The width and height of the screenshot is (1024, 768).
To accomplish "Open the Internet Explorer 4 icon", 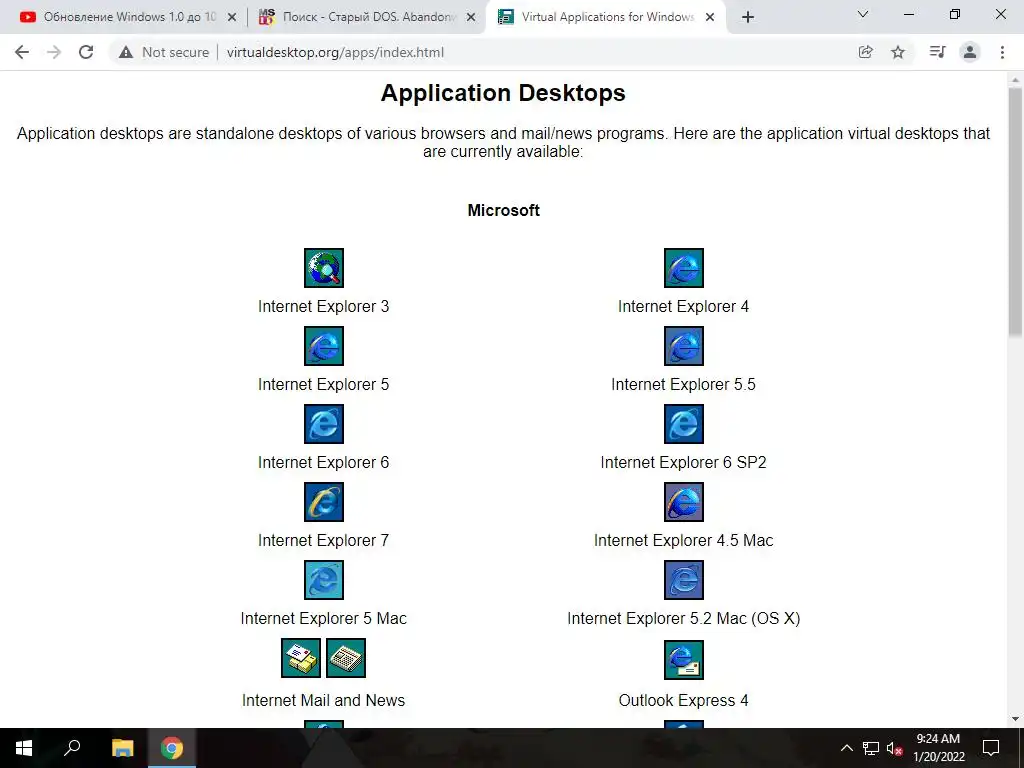I will point(684,268).
